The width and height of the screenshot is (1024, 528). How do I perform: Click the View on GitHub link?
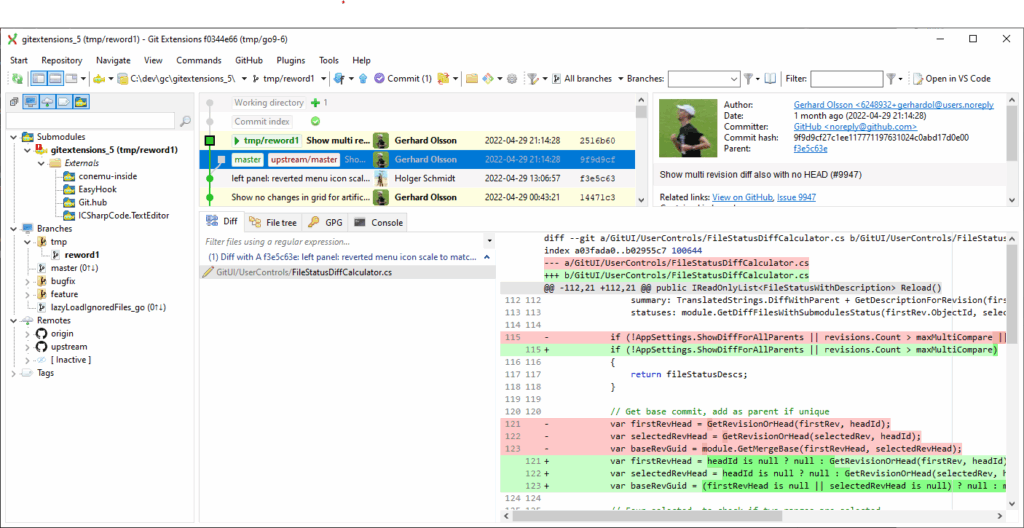[x=743, y=197]
